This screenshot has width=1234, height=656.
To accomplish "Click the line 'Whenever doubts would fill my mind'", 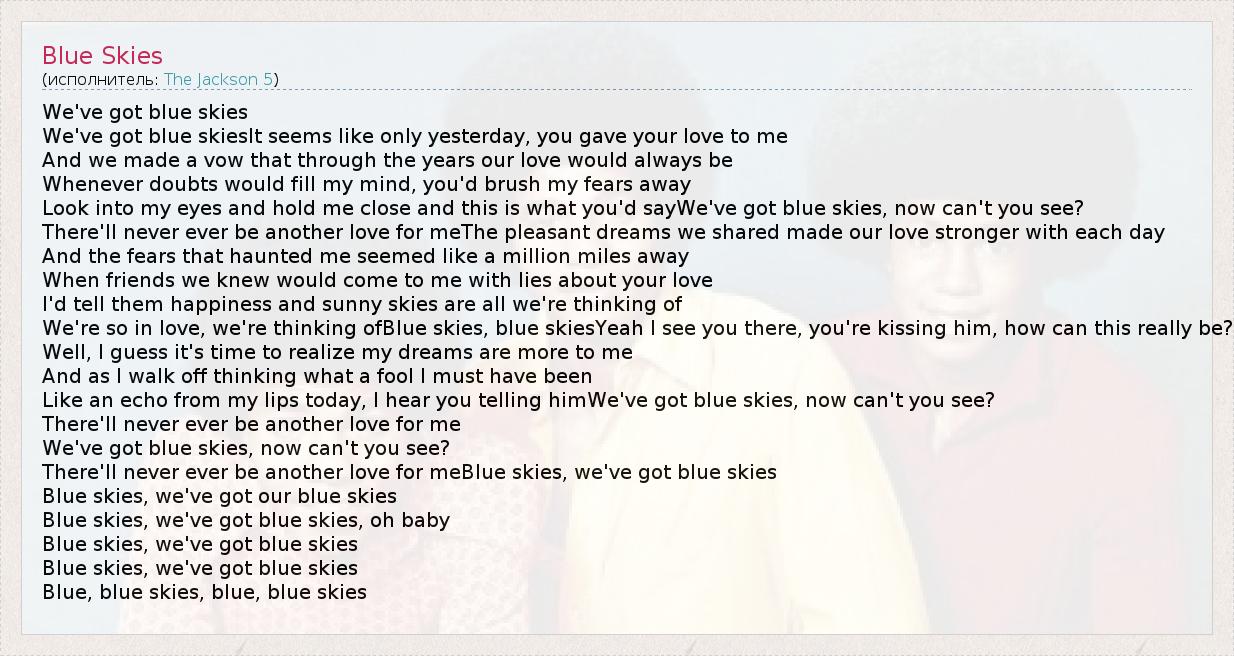I will click(366, 184).
